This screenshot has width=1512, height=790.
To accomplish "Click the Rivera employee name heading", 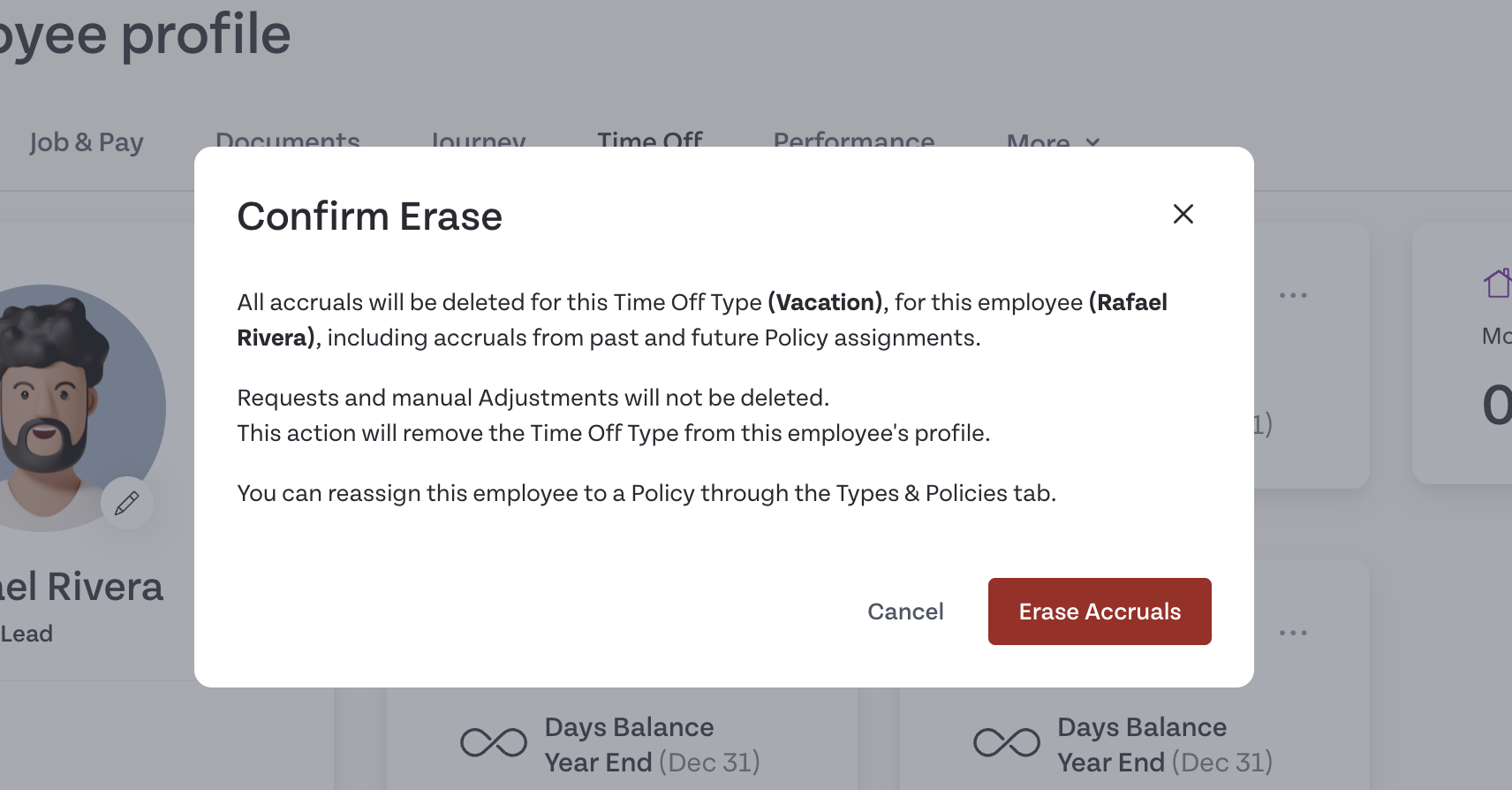I will coord(82,587).
